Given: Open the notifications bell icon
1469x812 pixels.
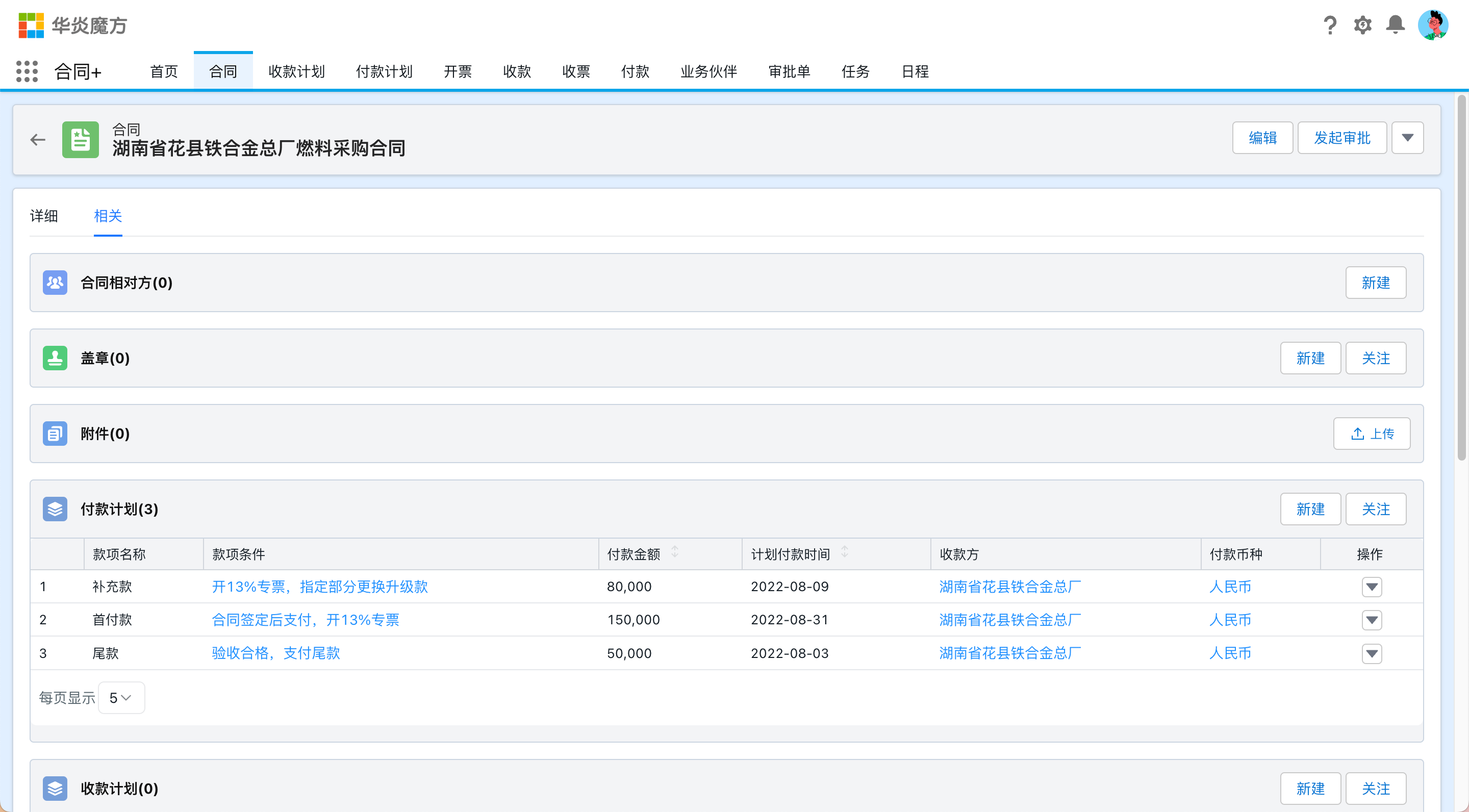Looking at the screenshot, I should (1396, 25).
